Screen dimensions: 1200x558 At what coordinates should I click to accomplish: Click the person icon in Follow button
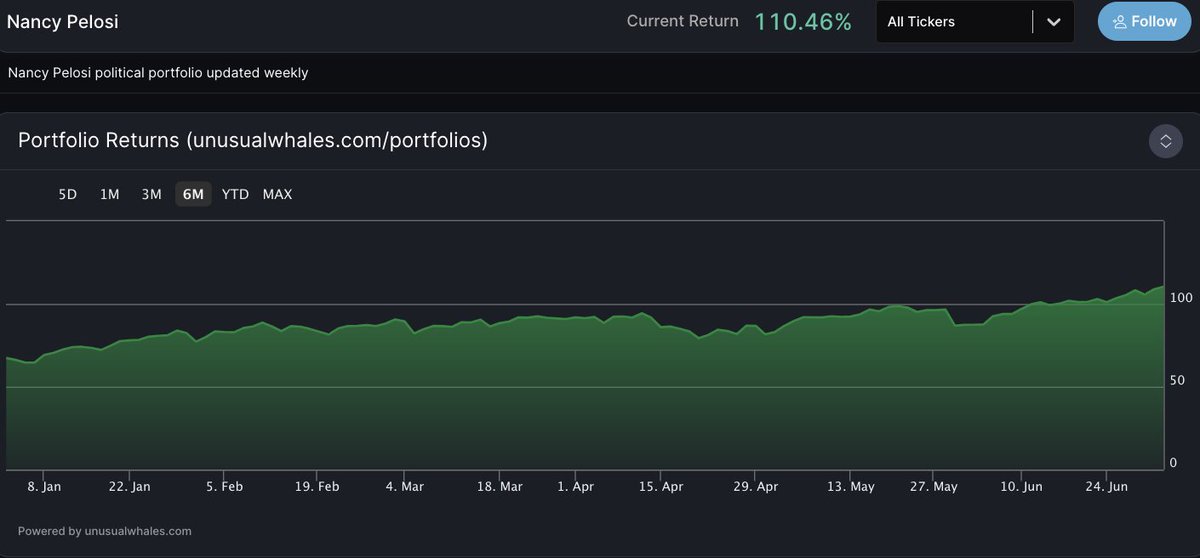click(x=1119, y=21)
